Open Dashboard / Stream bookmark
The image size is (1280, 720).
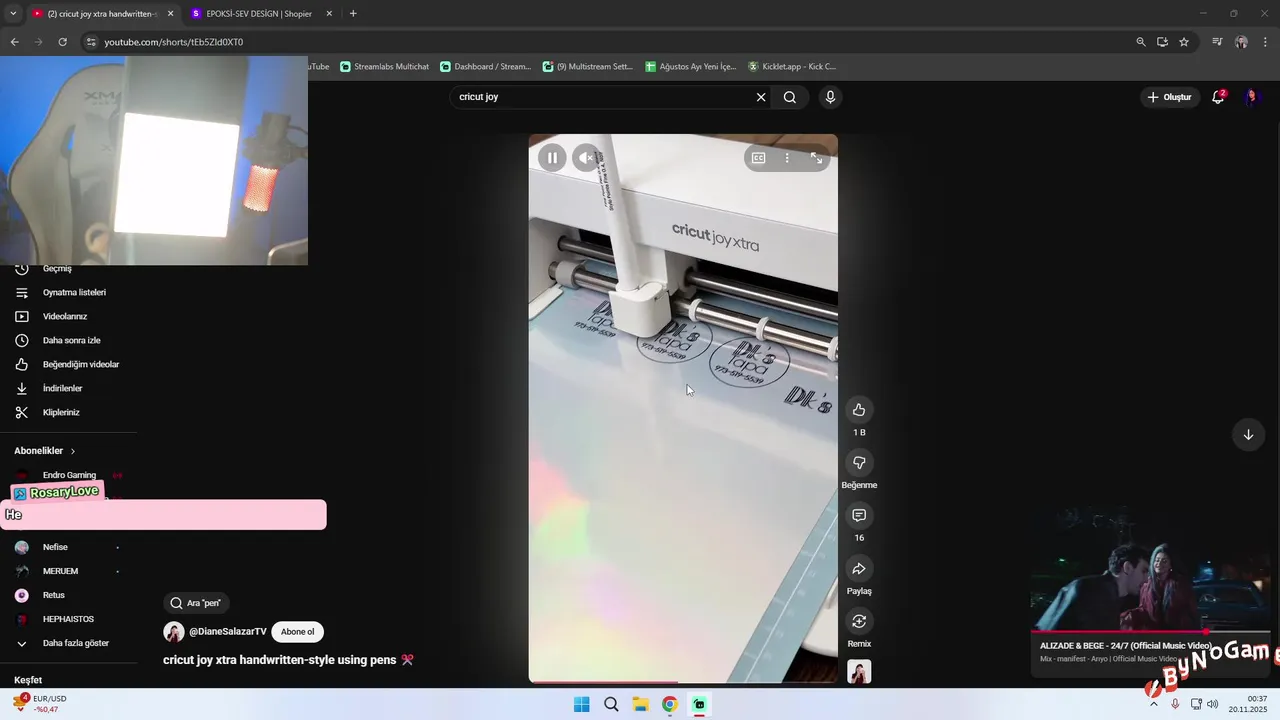tap(485, 67)
